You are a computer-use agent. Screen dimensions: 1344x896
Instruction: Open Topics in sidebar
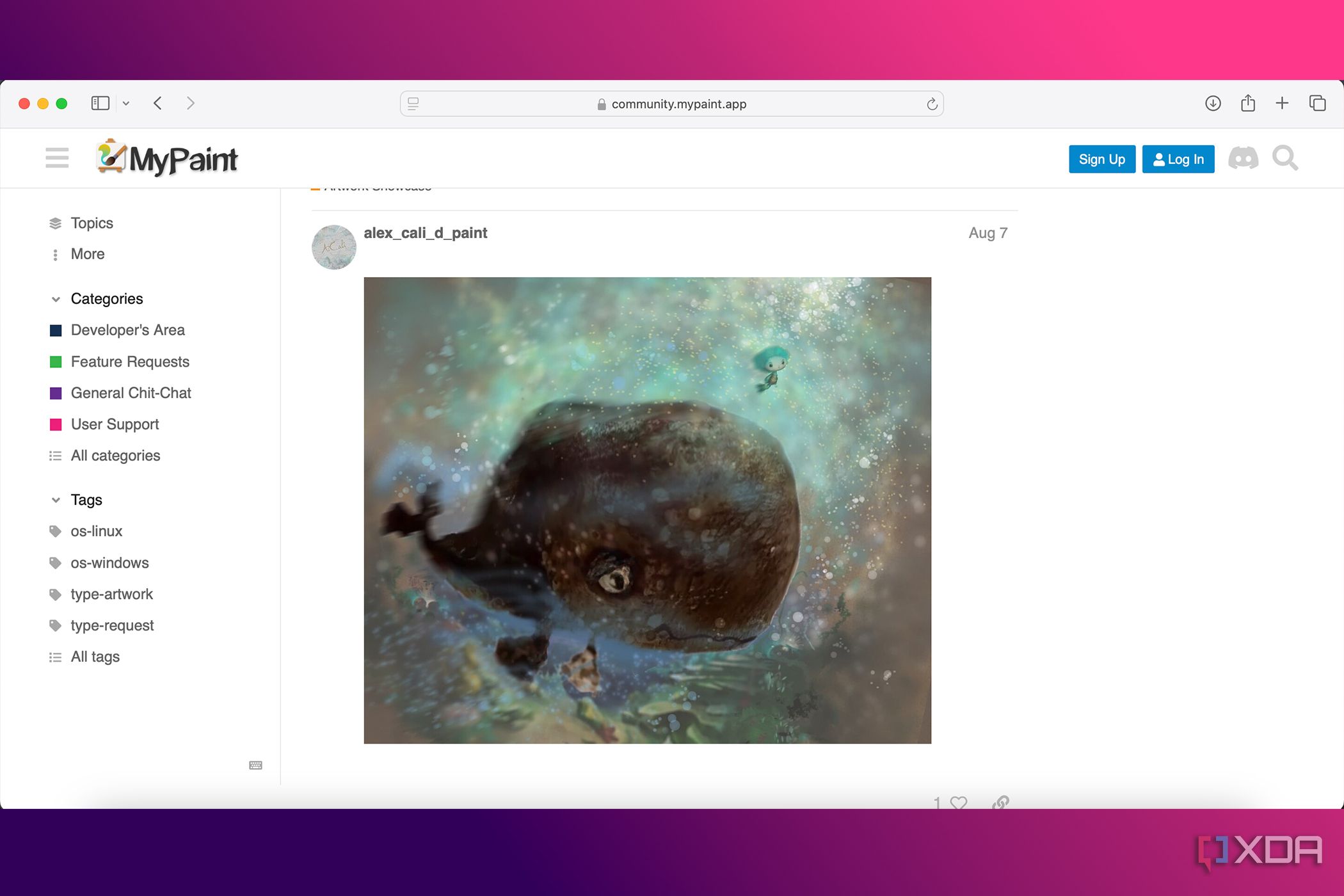pyautogui.click(x=81, y=223)
